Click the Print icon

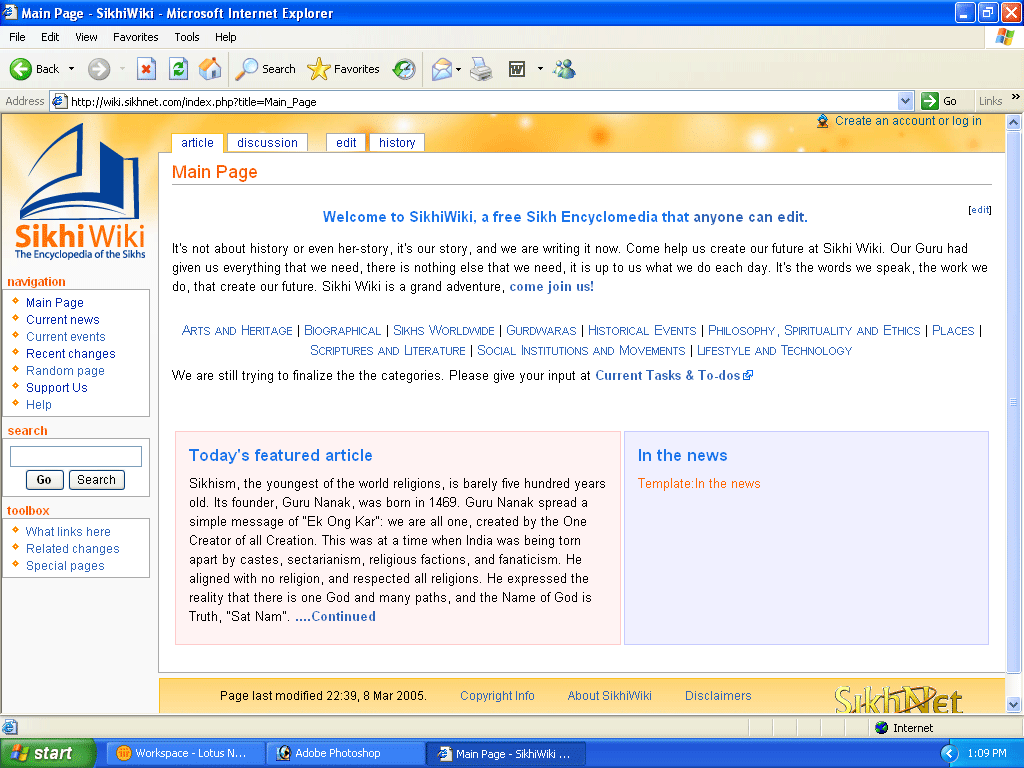[x=482, y=69]
